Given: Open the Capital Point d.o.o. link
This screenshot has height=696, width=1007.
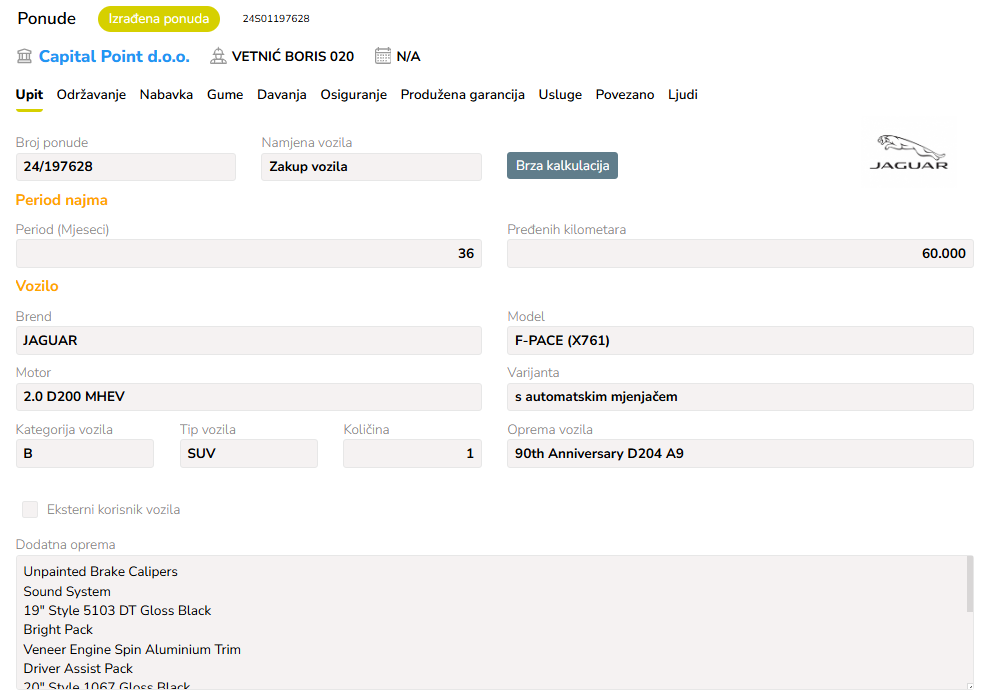Looking at the screenshot, I should tap(114, 56).
